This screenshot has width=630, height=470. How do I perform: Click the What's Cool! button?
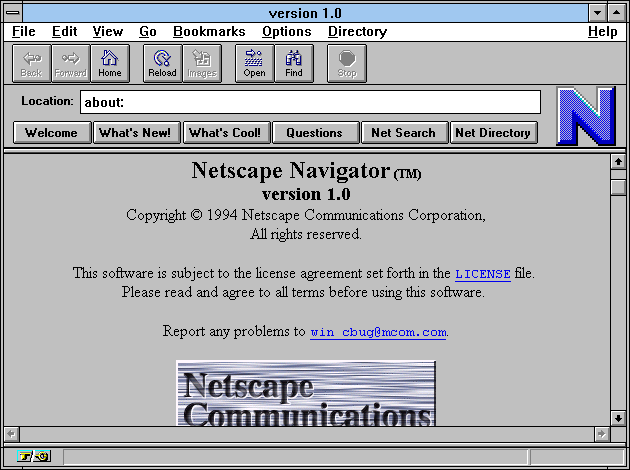pos(226,133)
